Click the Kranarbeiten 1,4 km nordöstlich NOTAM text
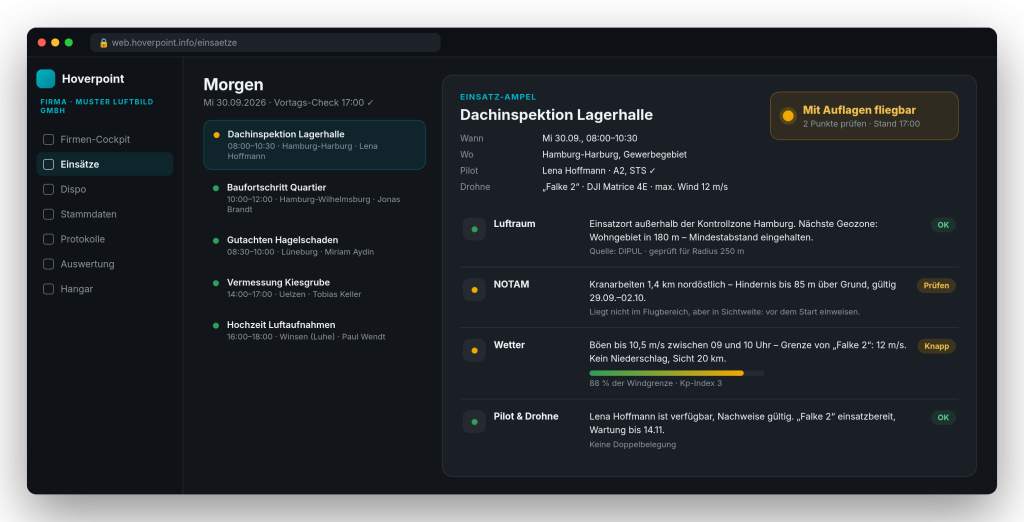 pyautogui.click(x=743, y=291)
